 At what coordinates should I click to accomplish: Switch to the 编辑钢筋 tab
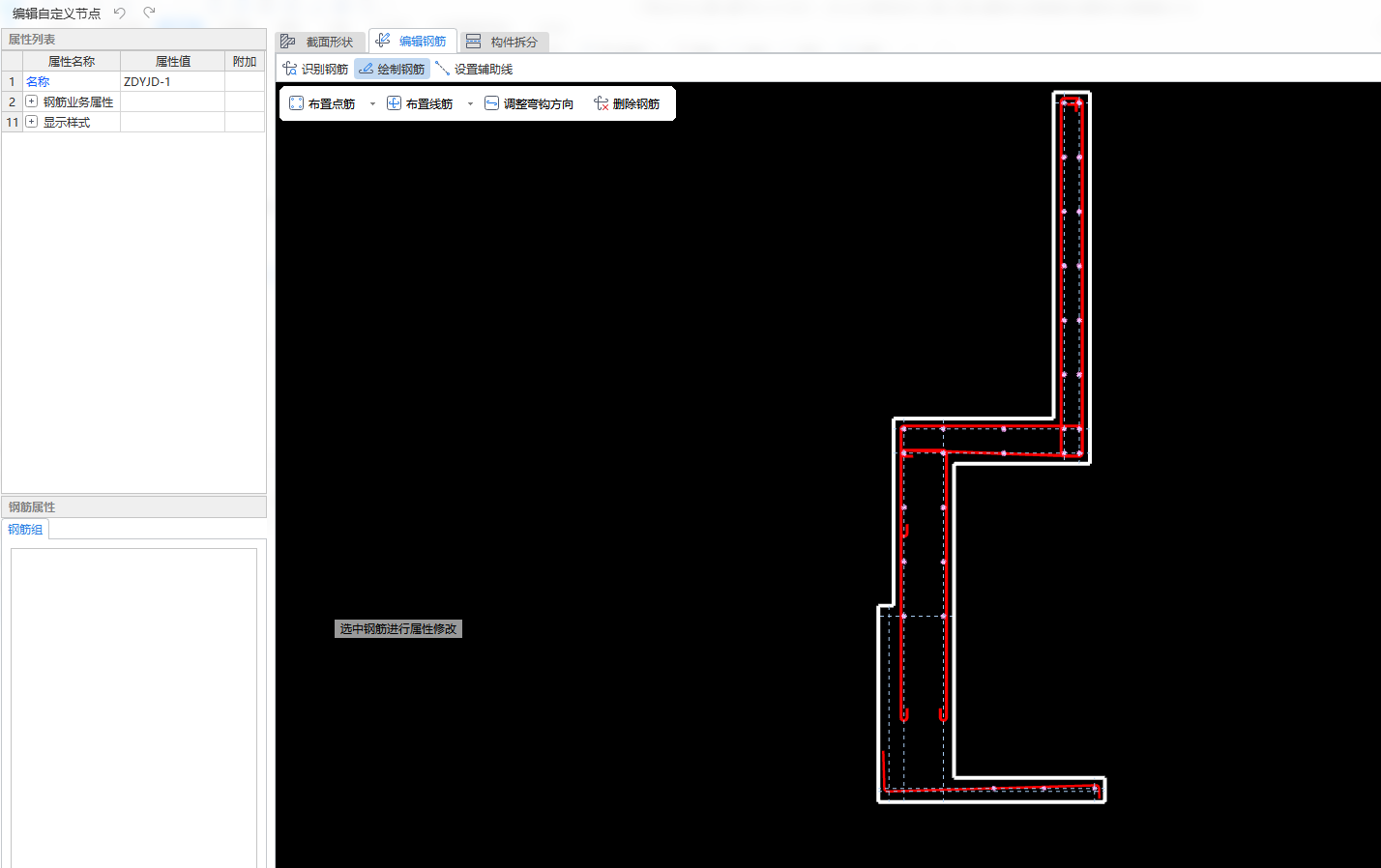pos(413,41)
